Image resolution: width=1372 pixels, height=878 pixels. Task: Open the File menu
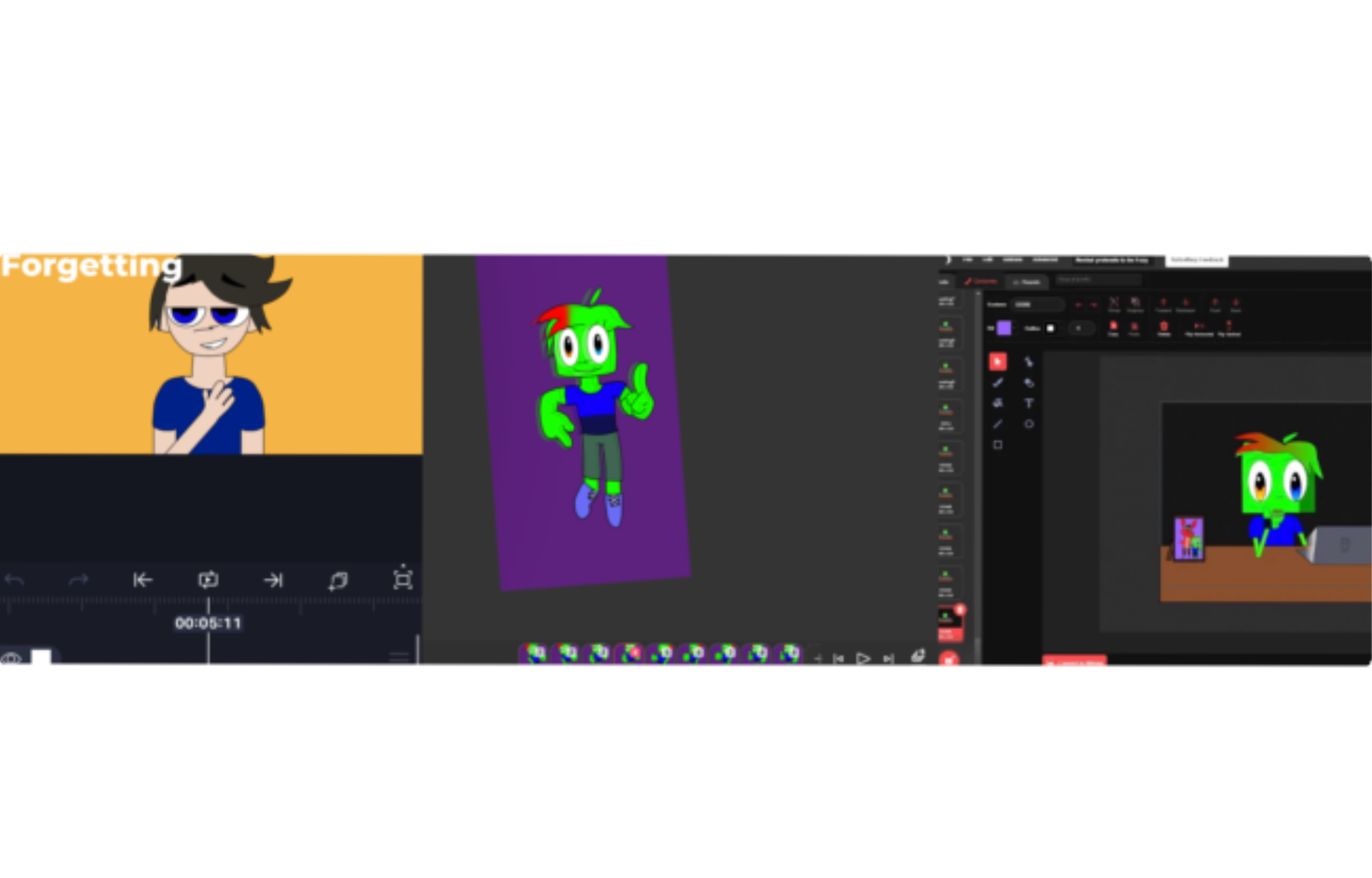click(967, 260)
